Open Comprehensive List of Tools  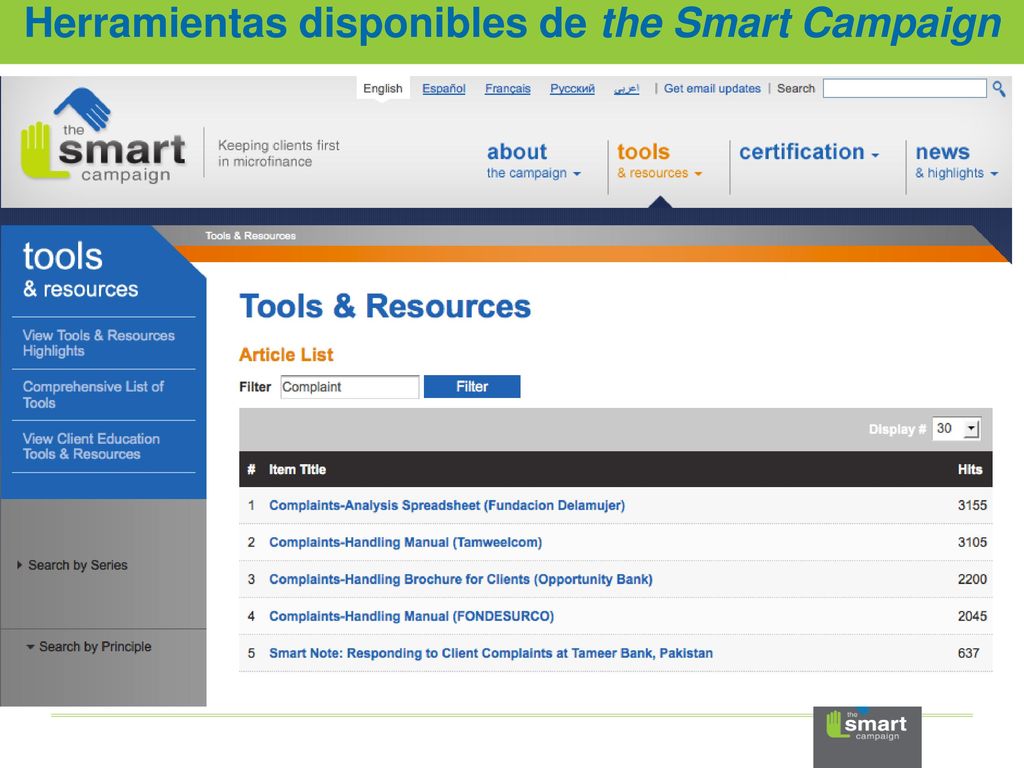[x=93, y=394]
